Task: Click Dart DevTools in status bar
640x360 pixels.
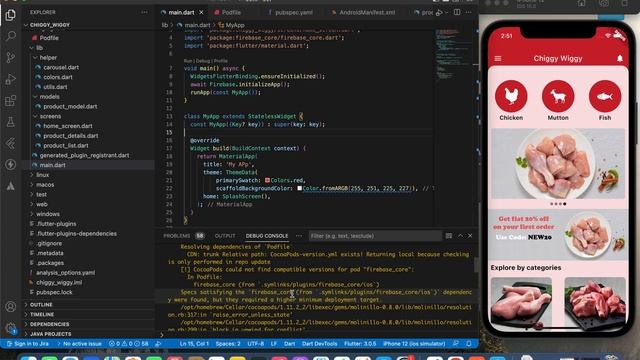Action: pos(320,344)
